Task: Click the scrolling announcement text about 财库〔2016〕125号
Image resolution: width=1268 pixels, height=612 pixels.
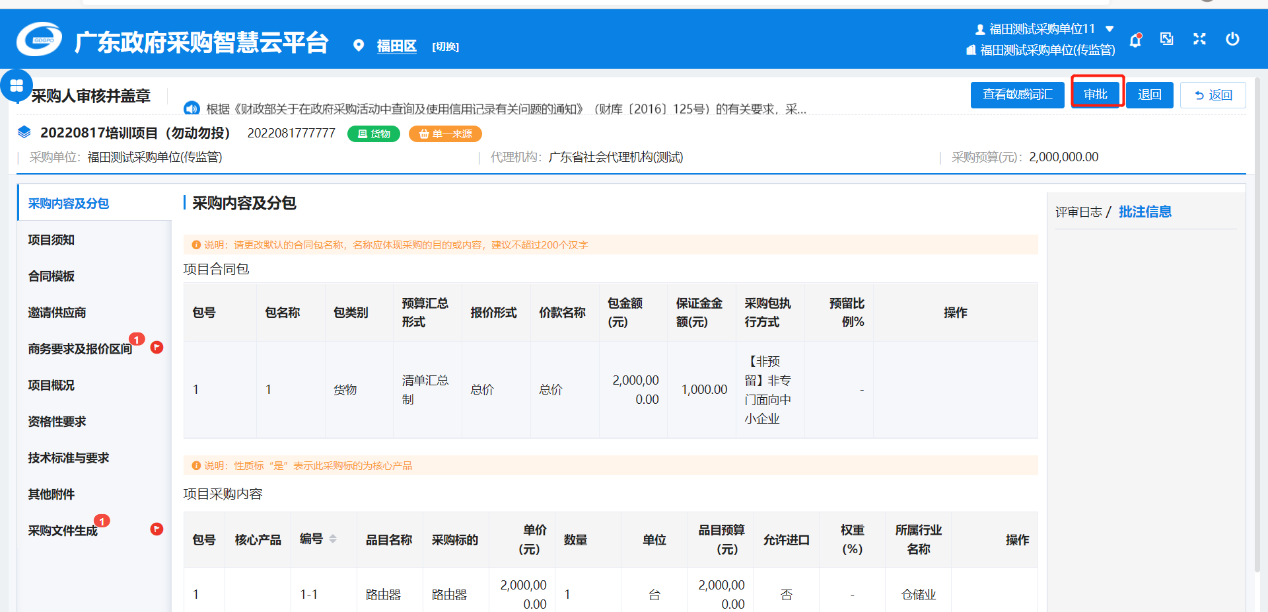Action: (x=506, y=108)
